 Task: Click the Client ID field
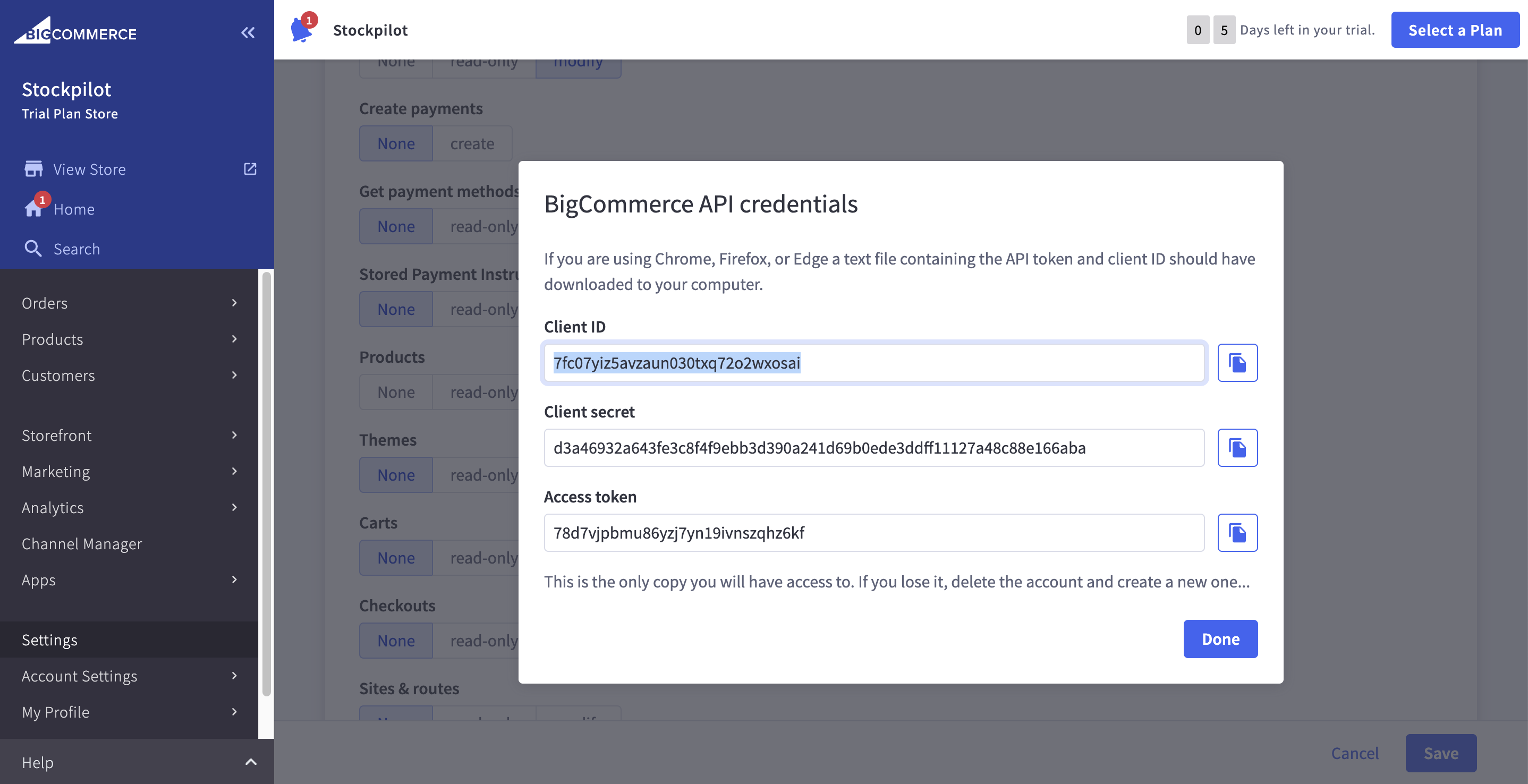875,362
